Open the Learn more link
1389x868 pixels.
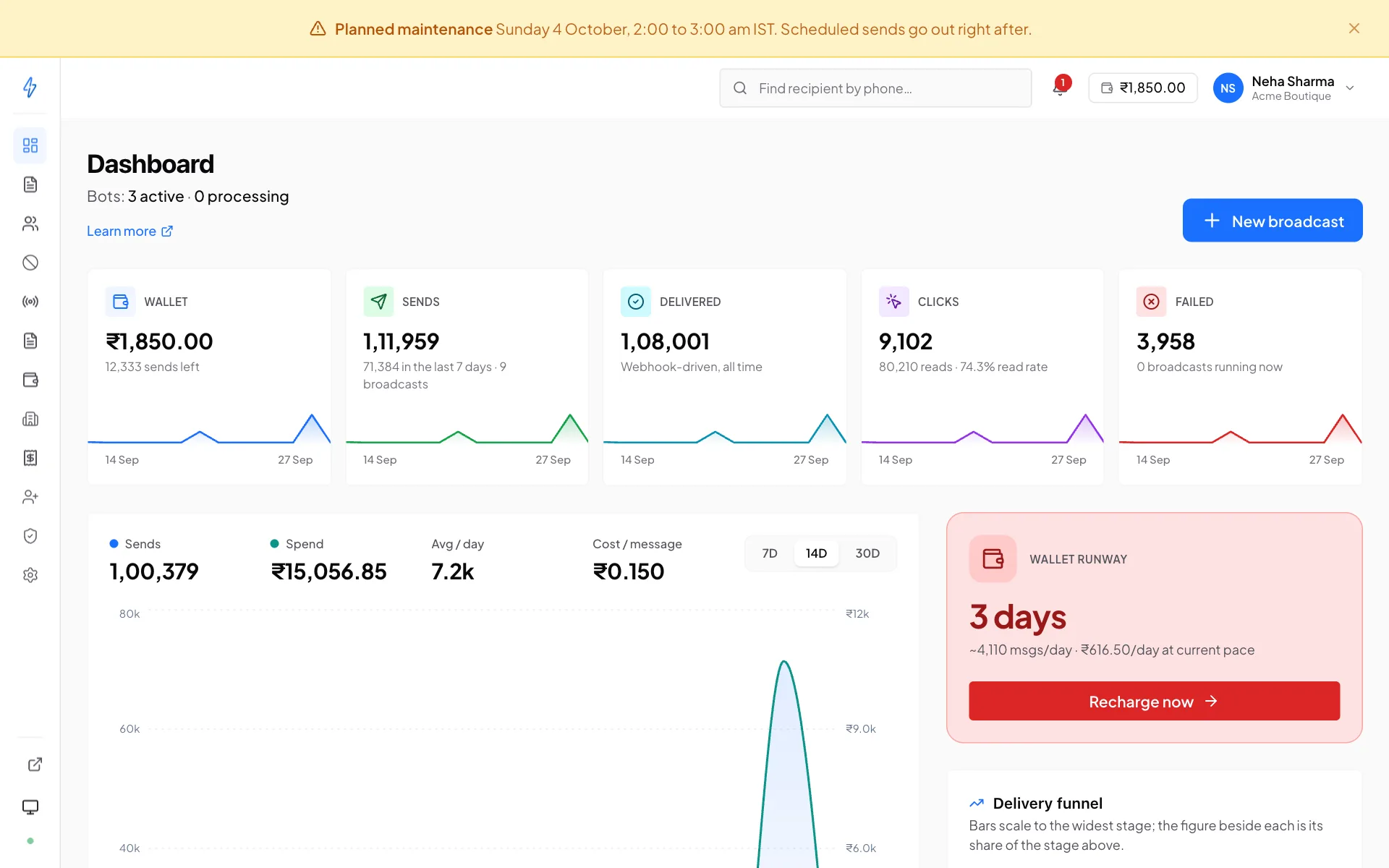[x=130, y=231]
